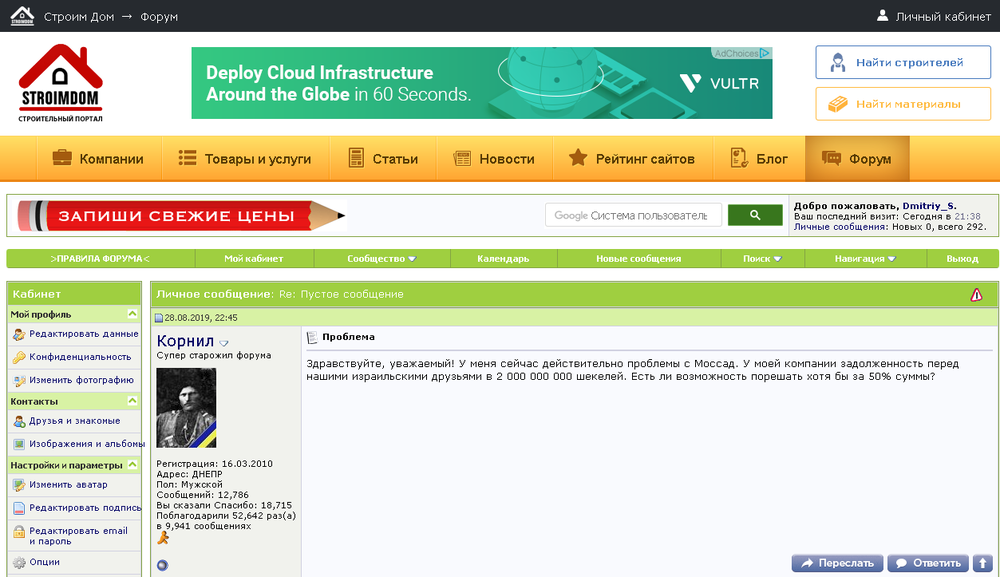Click the Строим Дом breadcrumb link
1000x577 pixels.
click(79, 17)
